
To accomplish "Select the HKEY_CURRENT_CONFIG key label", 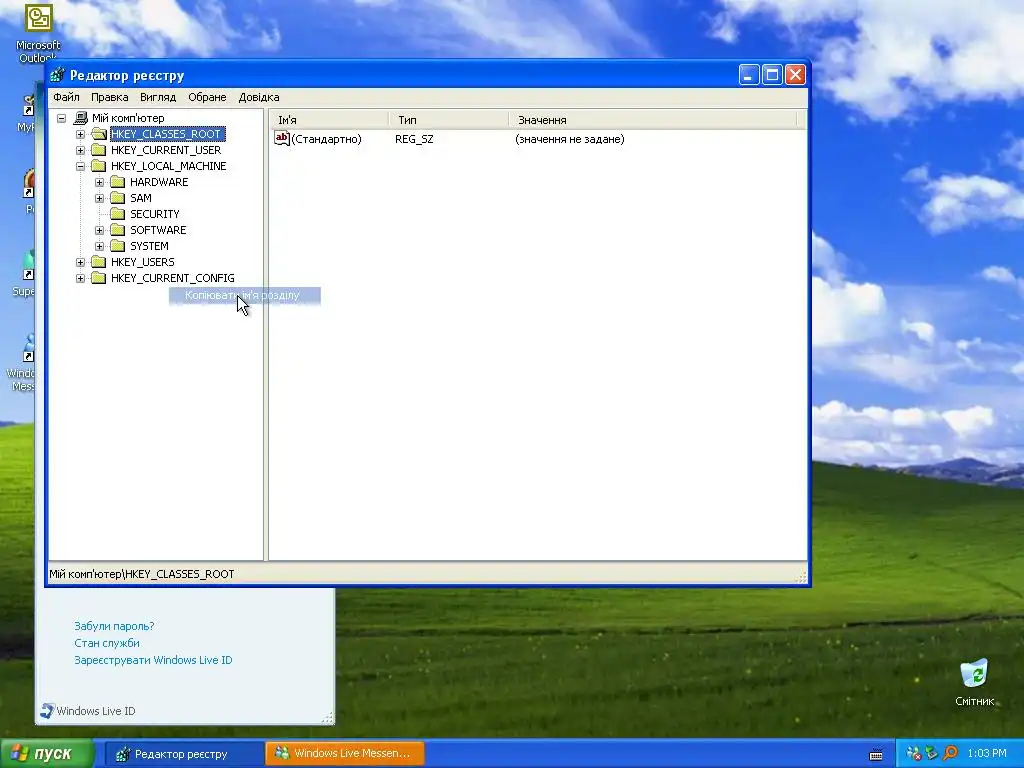I will point(172,278).
